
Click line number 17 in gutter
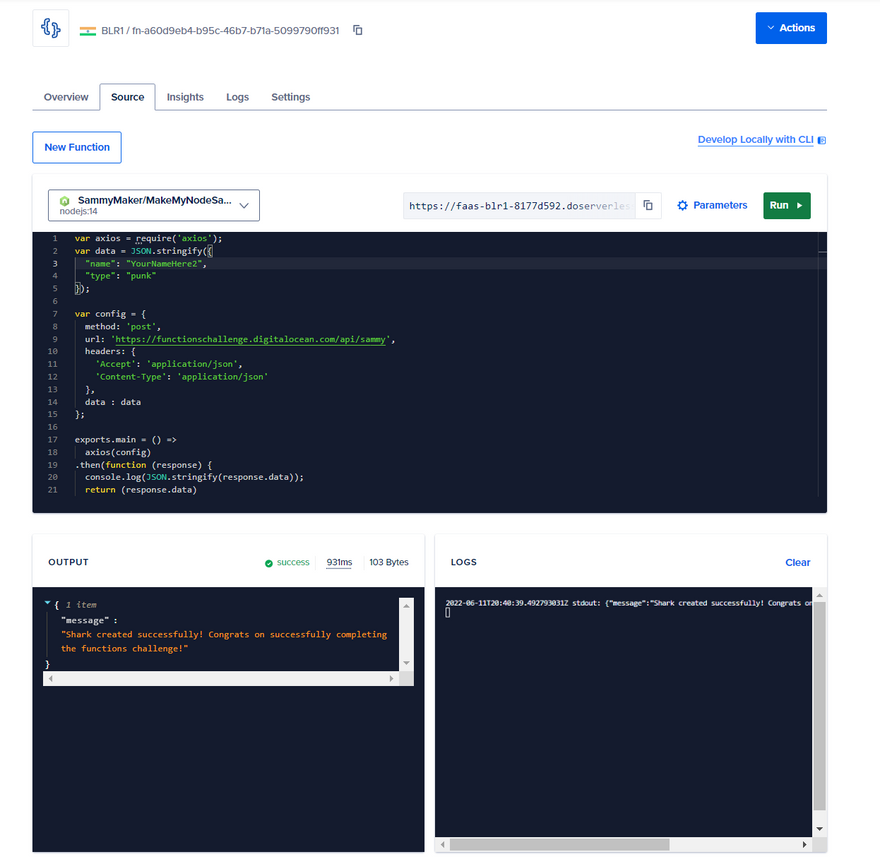tap(53, 440)
